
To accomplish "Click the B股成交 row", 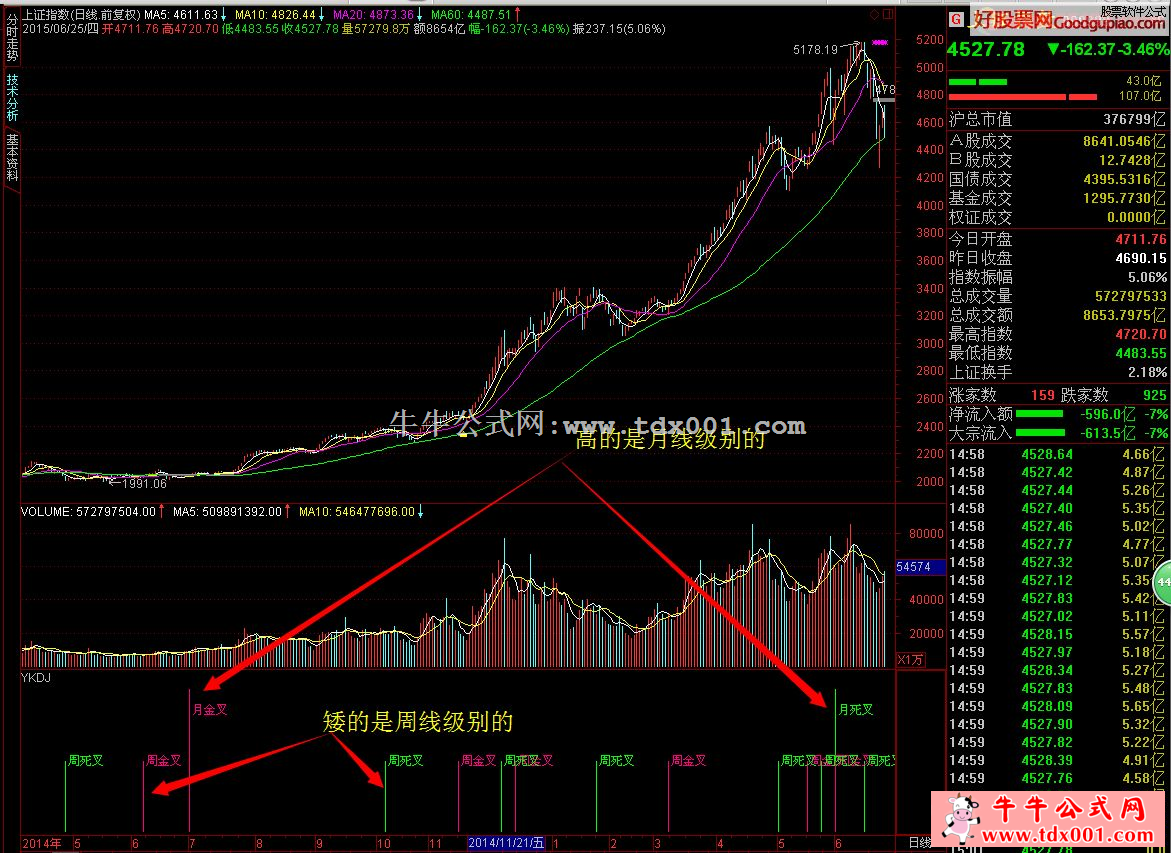I will click(x=1057, y=160).
